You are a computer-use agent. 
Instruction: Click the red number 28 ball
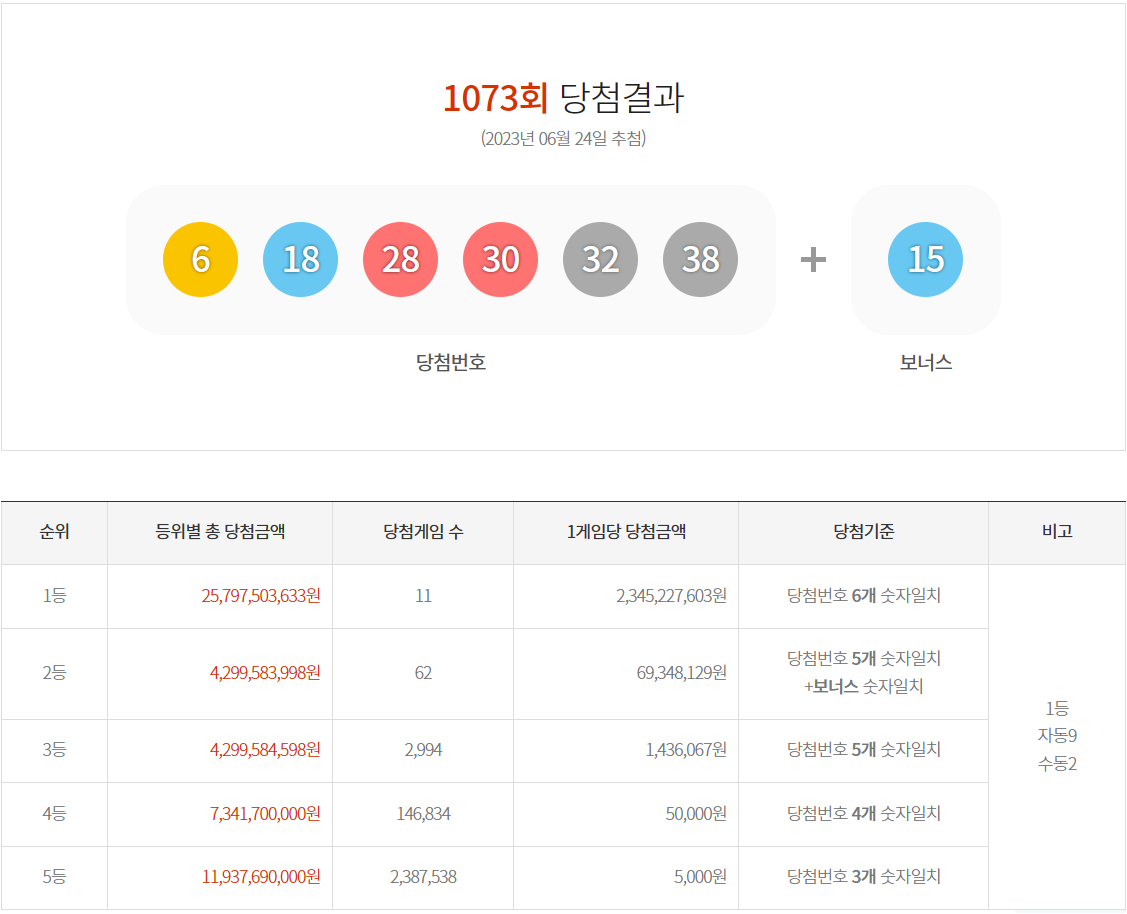point(400,260)
